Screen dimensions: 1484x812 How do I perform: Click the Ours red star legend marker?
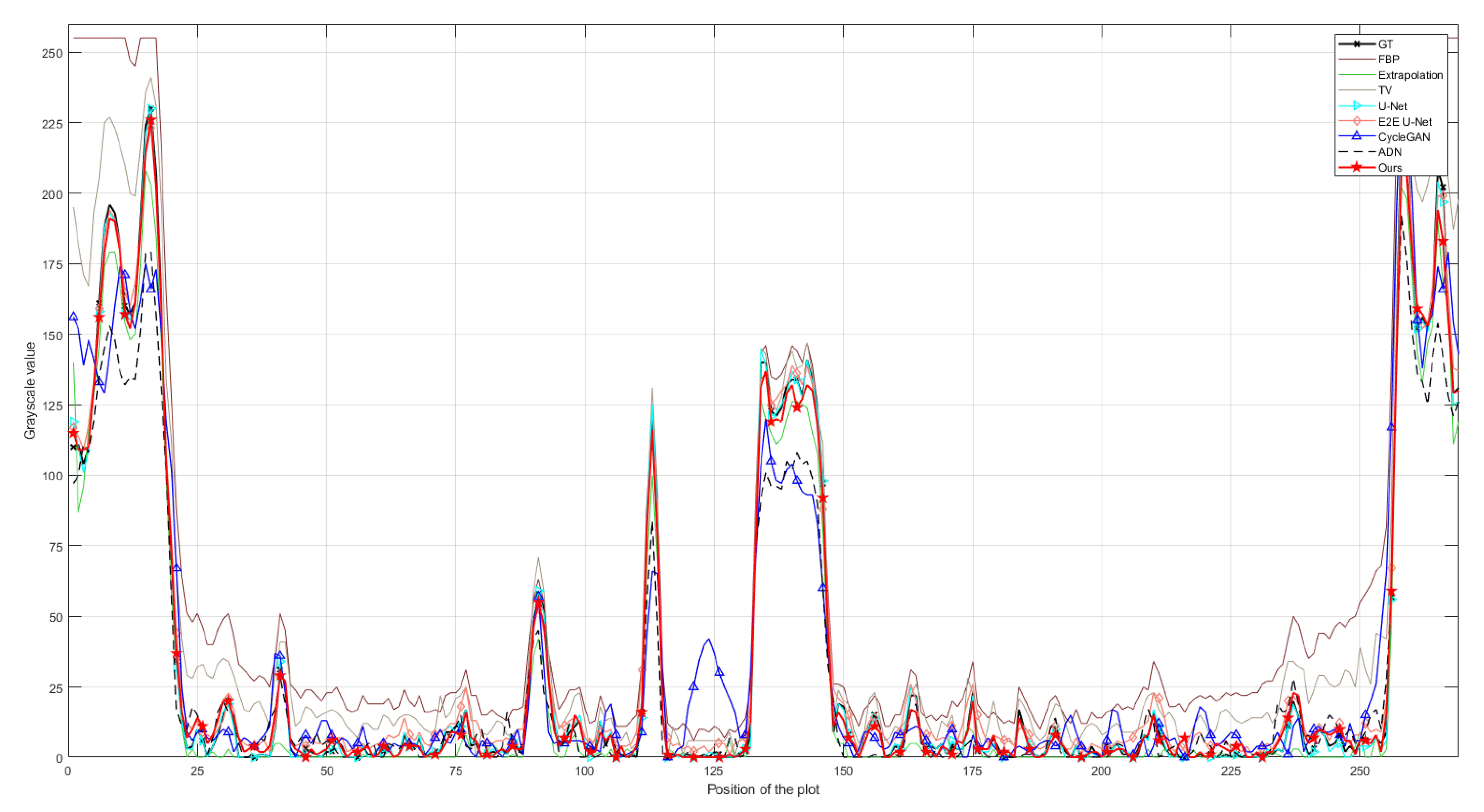click(x=1356, y=168)
